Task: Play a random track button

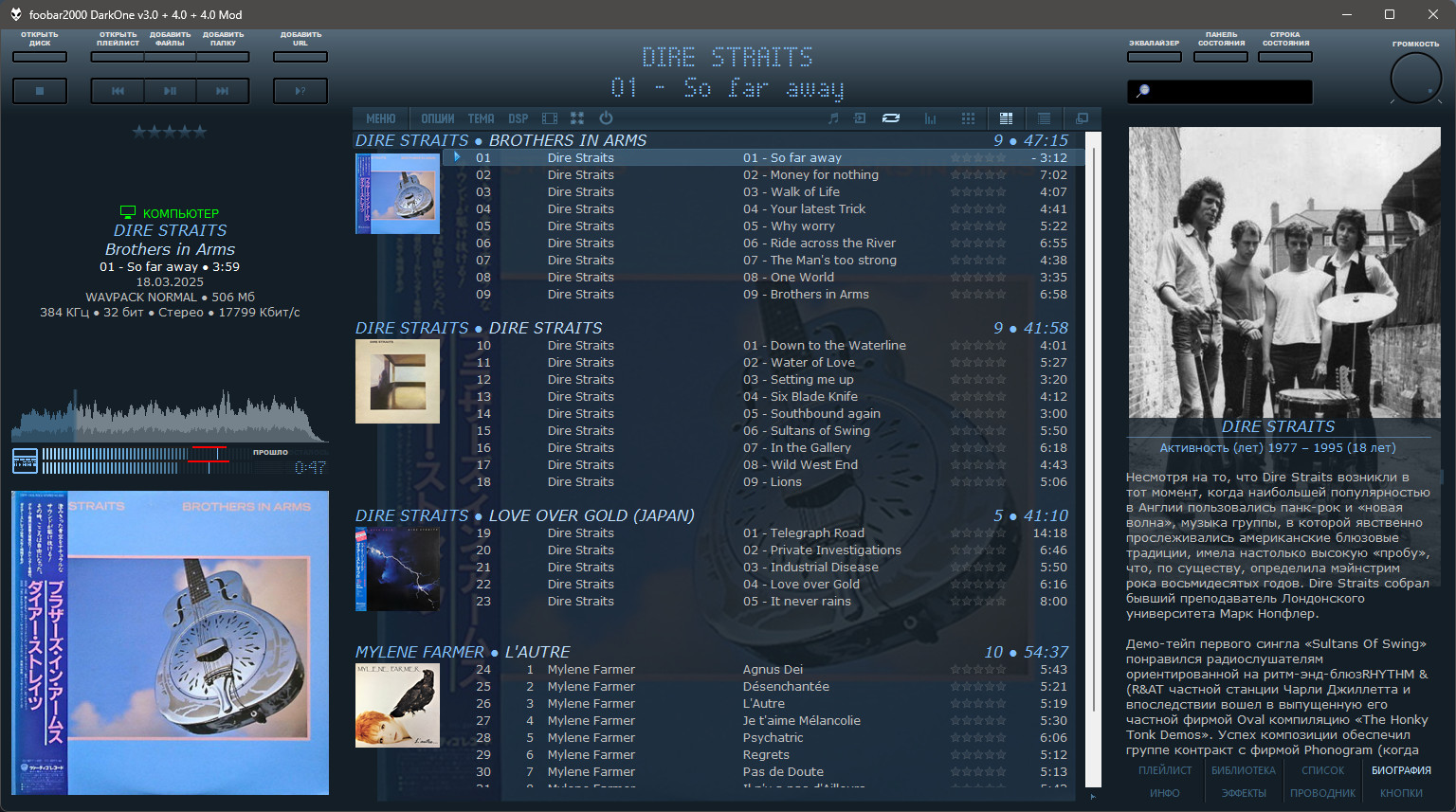Action: click(x=300, y=91)
